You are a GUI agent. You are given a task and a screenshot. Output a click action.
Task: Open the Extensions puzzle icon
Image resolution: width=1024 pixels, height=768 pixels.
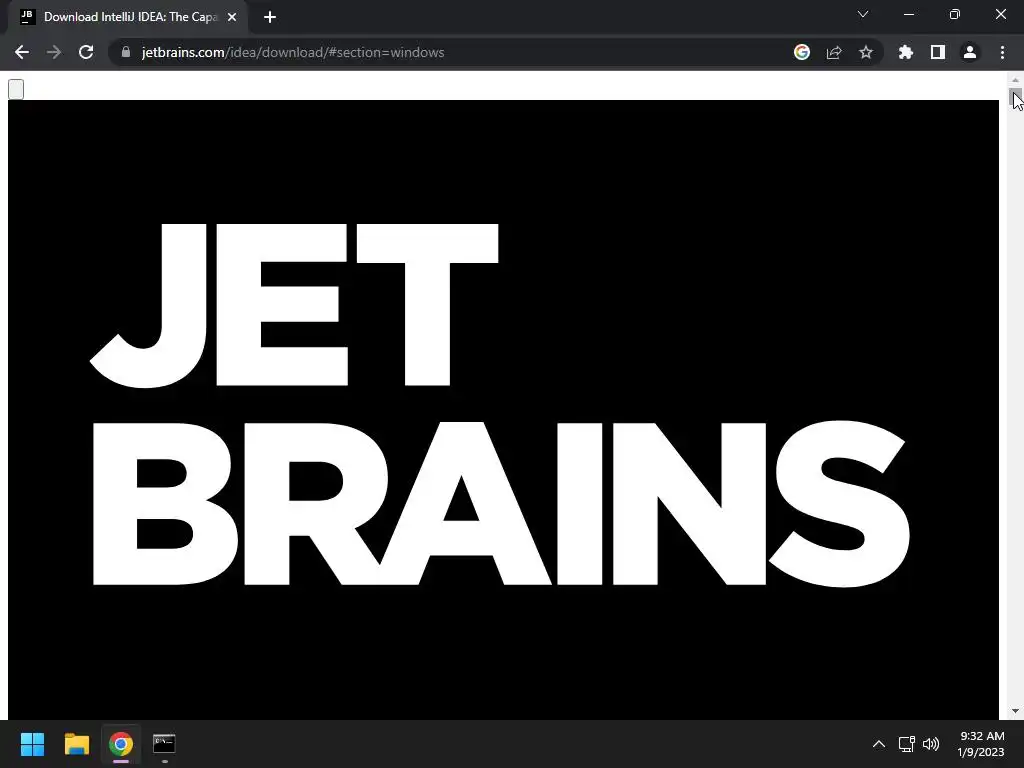[906, 52]
